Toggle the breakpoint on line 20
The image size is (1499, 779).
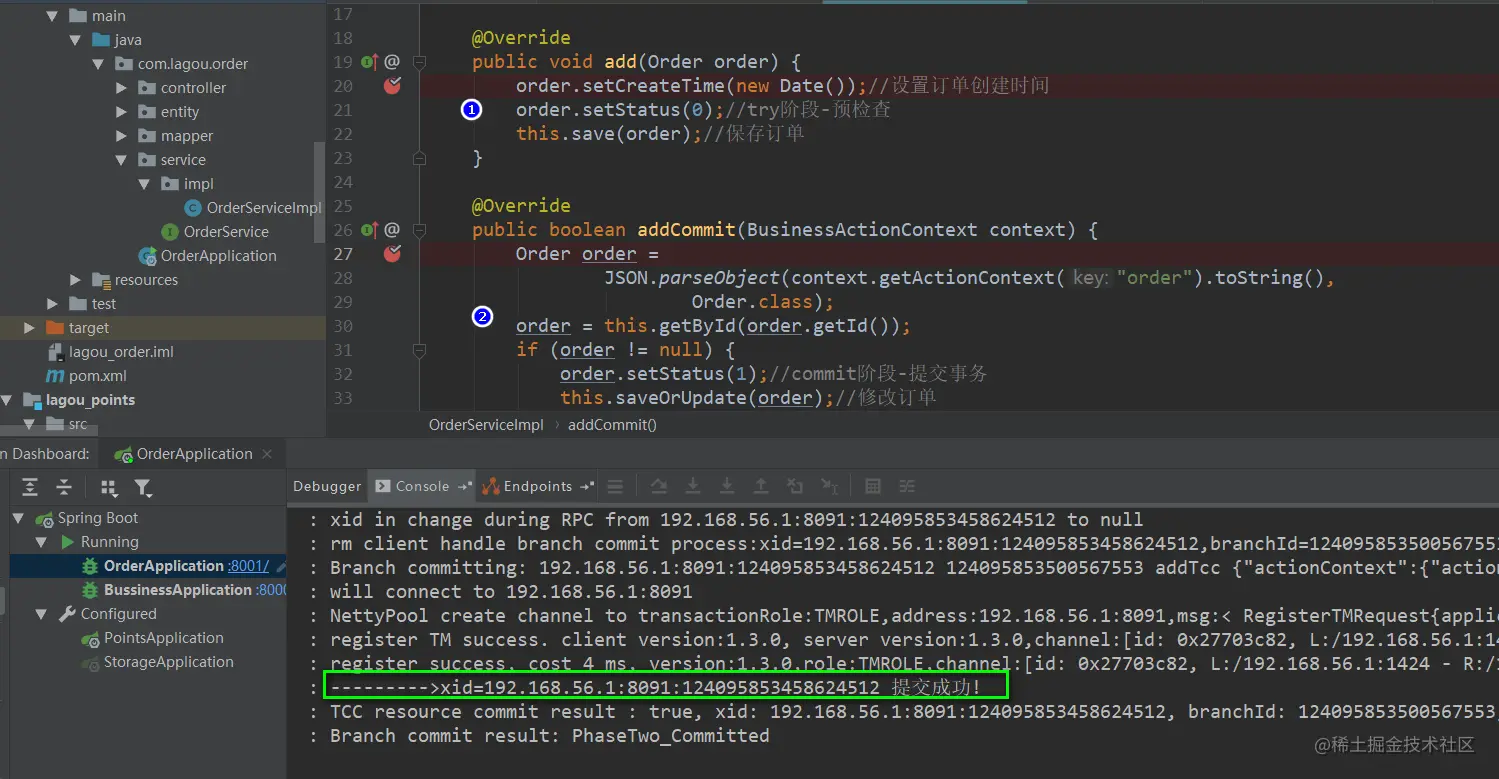392,86
